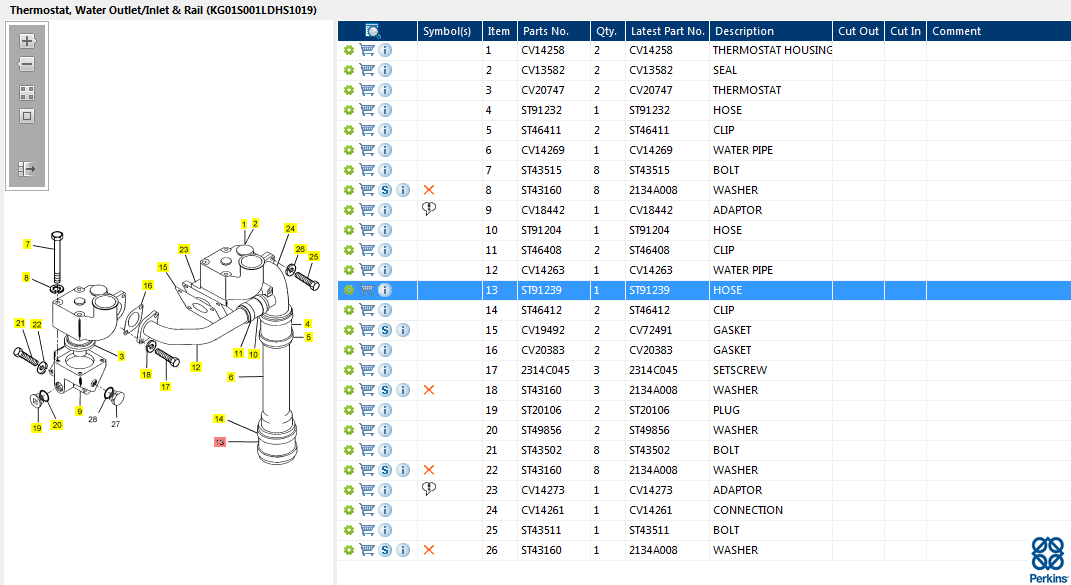The width and height of the screenshot is (1071, 585).
Task: Click gear icon for ST49856 WASHER
Action: click(349, 431)
